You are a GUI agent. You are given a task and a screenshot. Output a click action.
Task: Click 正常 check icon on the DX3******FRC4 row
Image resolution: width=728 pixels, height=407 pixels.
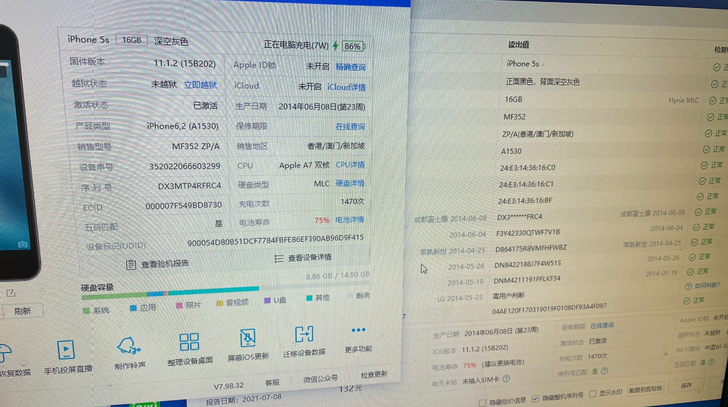(698, 212)
